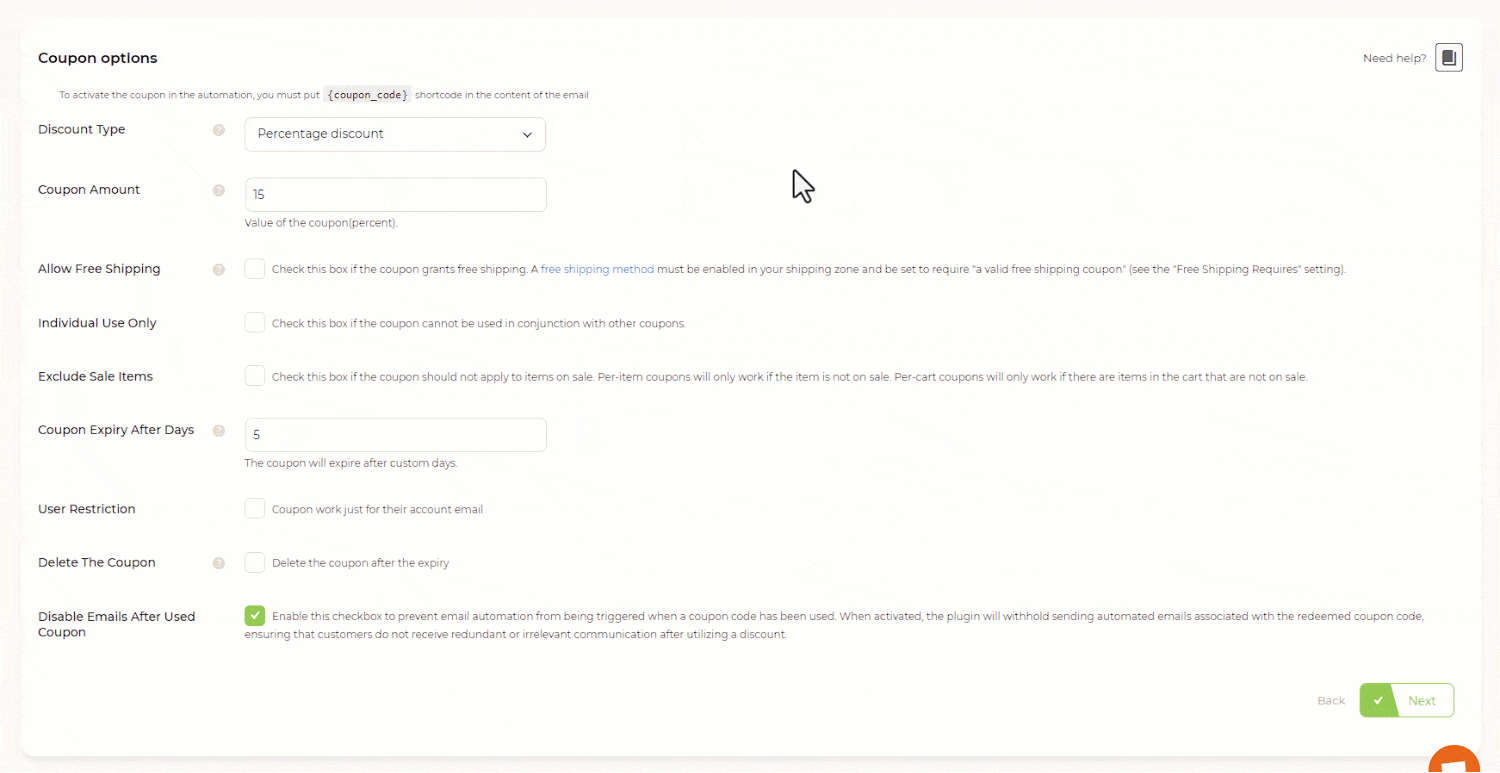1500x773 pixels.
Task: Click the Coupon Amount input field
Action: 395,195
